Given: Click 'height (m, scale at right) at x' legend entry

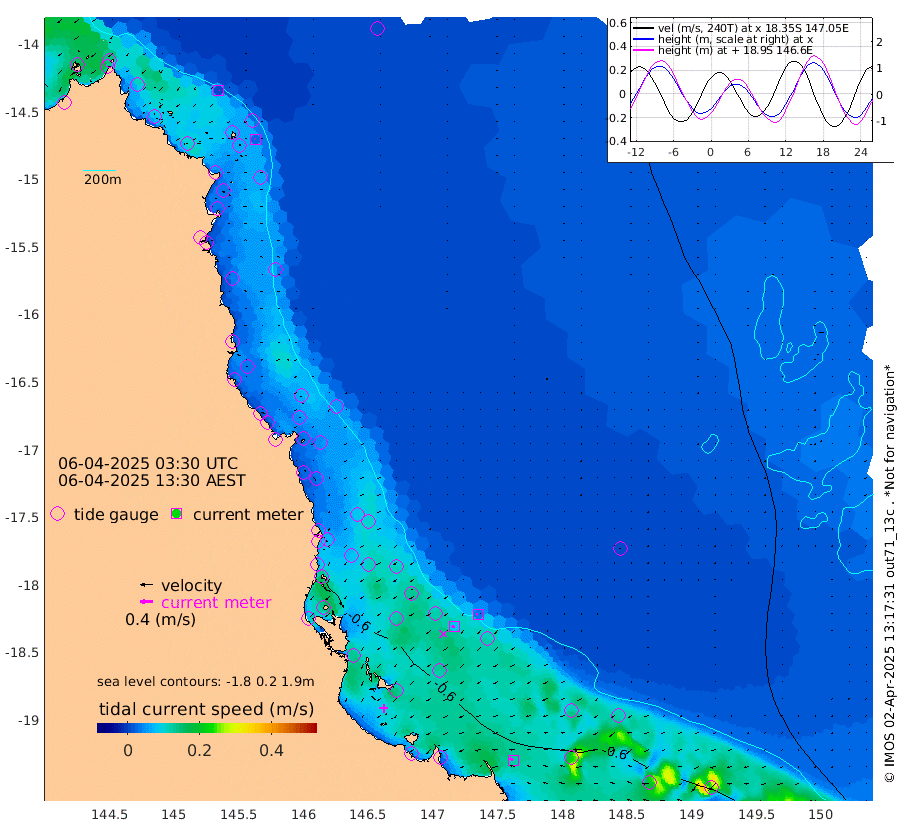Looking at the screenshot, I should (x=735, y=39).
